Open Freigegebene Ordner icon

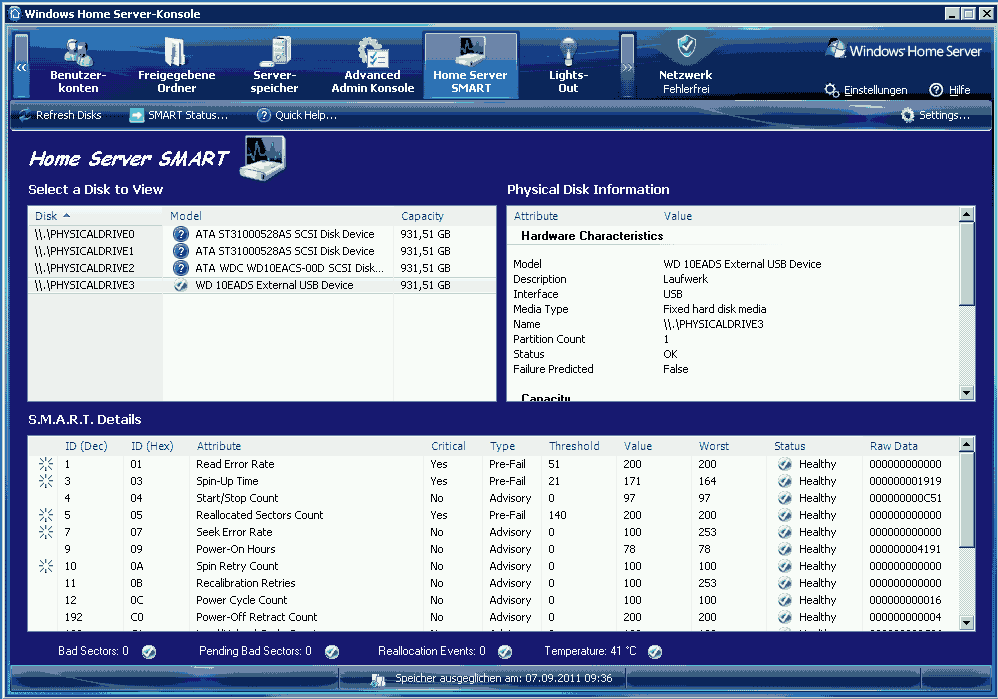tap(176, 51)
